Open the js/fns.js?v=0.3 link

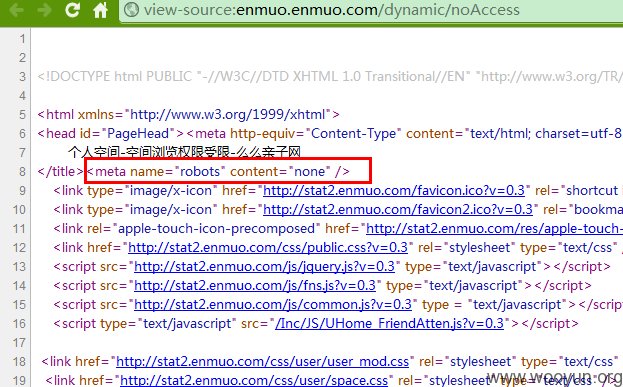[255, 286]
